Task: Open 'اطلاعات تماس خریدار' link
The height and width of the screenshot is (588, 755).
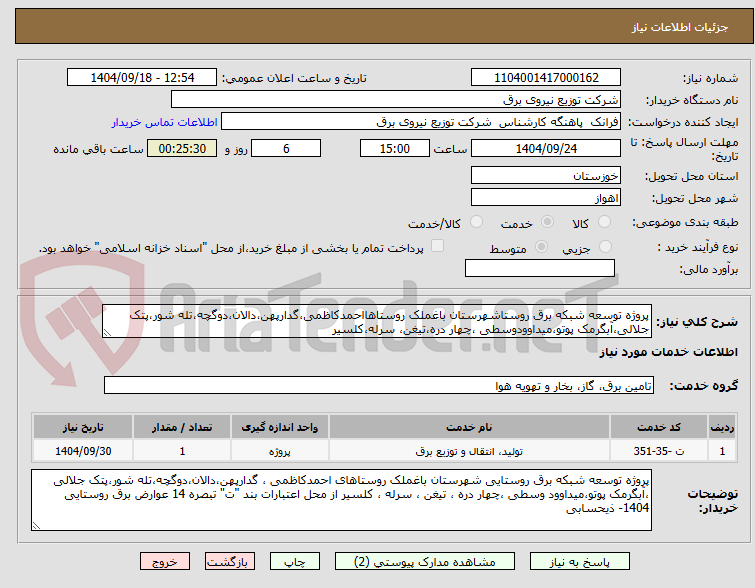Action: pyautogui.click(x=165, y=122)
